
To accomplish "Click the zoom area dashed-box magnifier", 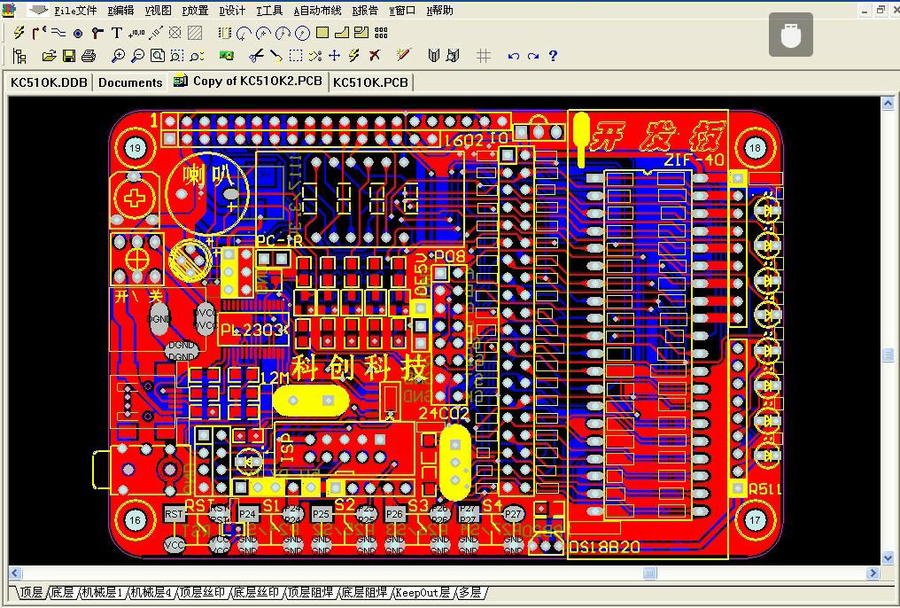I will click(x=176, y=56).
